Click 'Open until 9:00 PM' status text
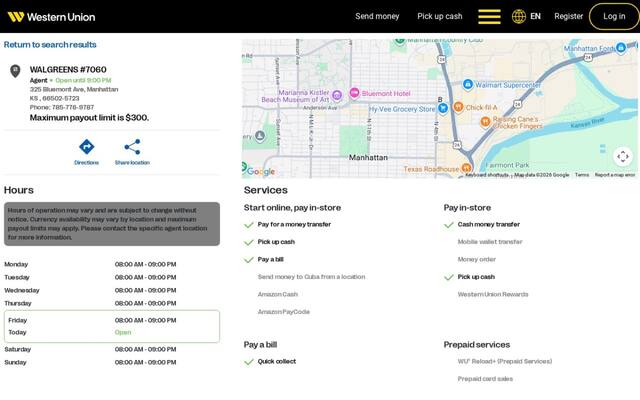Screen dimensions: 640x400 coord(83,80)
